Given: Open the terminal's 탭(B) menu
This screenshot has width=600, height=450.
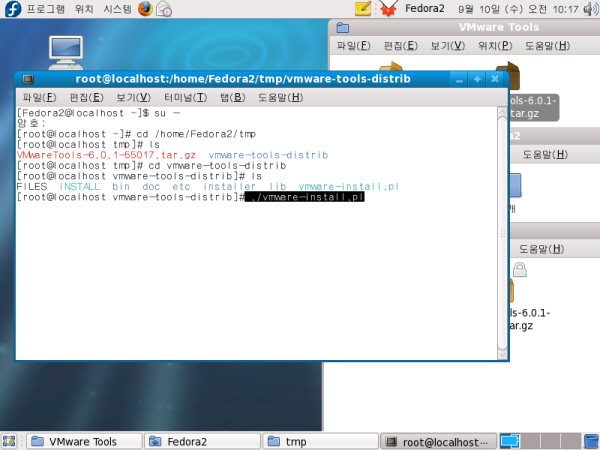Looking at the screenshot, I should [x=233, y=98].
